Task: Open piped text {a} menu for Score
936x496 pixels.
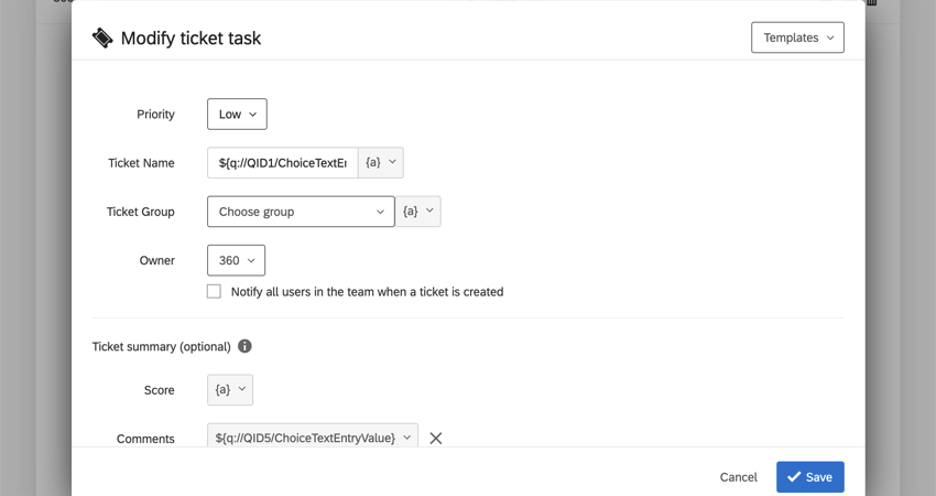Action: pyautogui.click(x=231, y=390)
